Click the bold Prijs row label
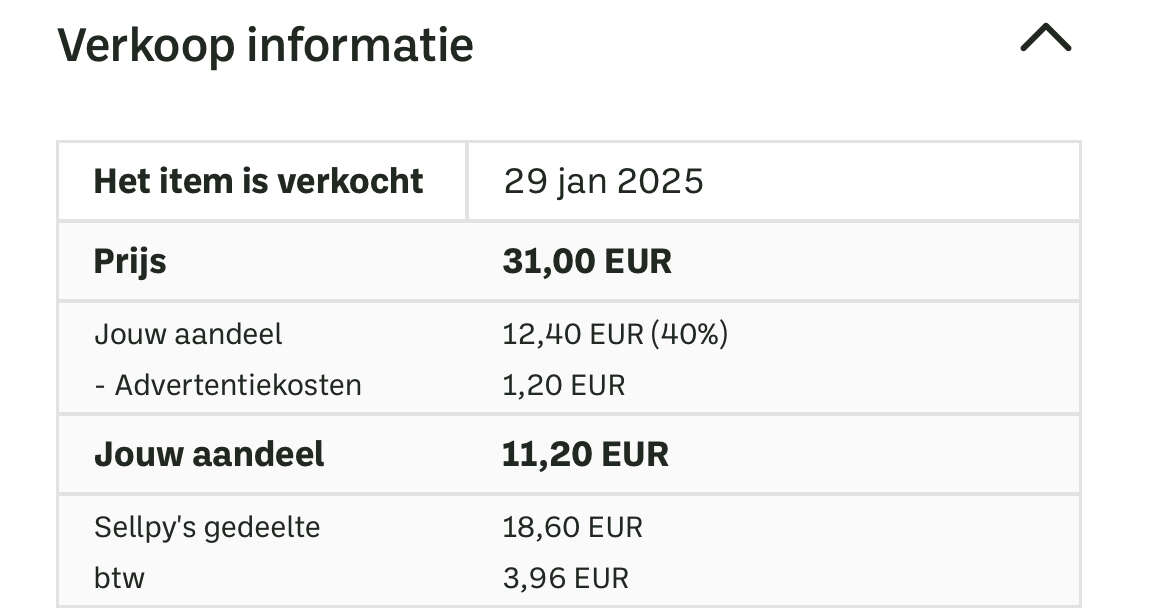This screenshot has width=1170, height=616. 130,262
